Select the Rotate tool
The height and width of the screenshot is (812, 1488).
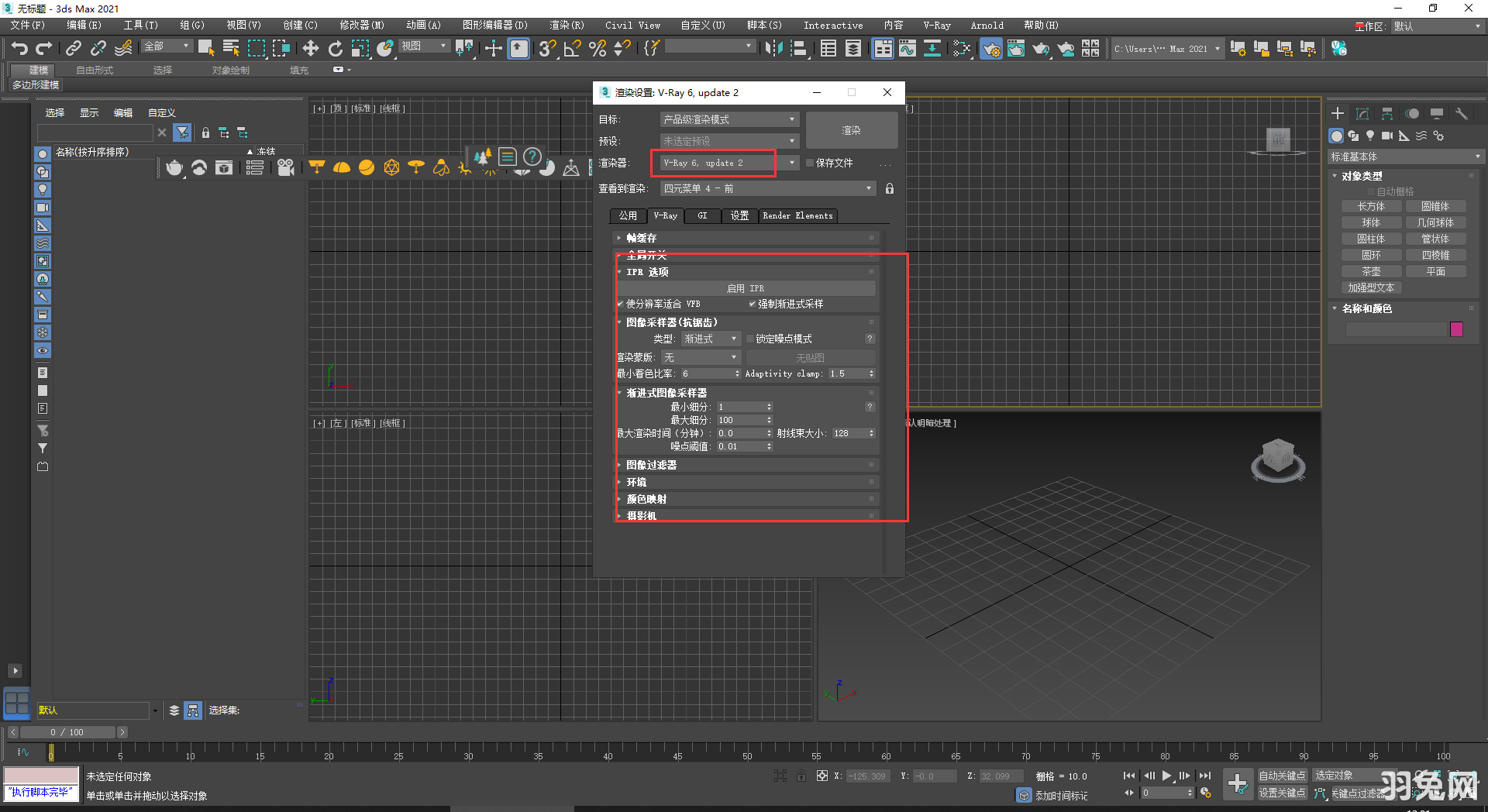coord(335,48)
